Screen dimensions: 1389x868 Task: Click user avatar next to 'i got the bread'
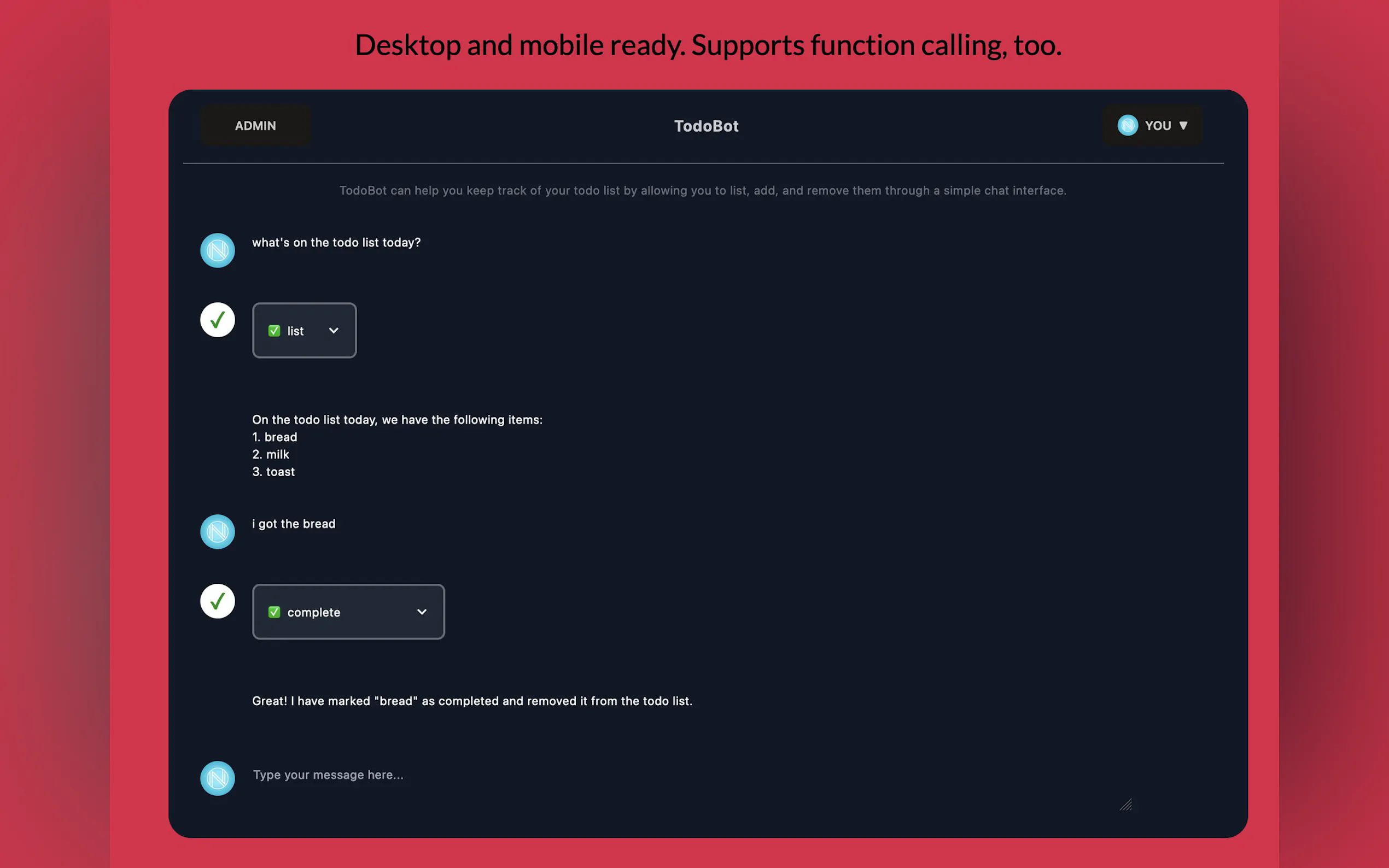point(217,532)
